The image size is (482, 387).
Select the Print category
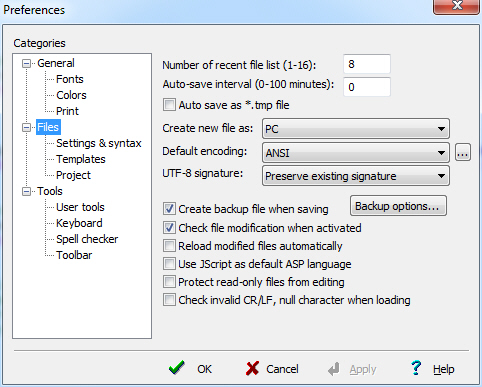click(67, 111)
